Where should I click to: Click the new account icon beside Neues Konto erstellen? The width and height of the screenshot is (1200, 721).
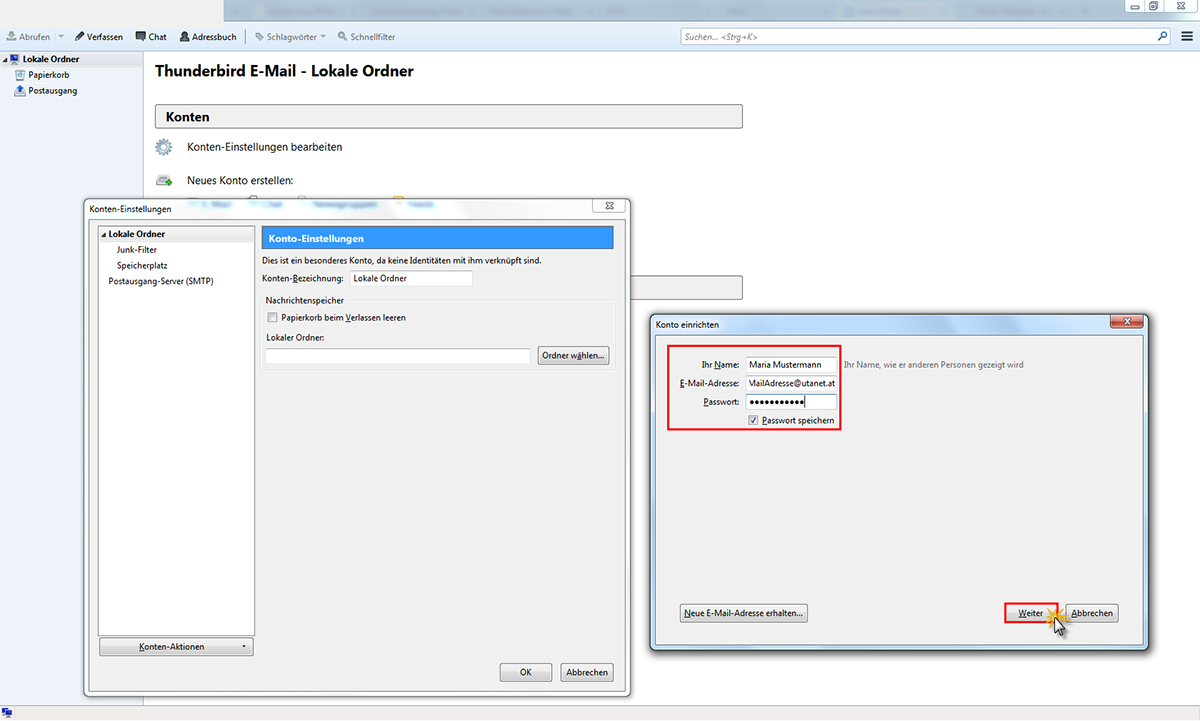[x=164, y=181]
